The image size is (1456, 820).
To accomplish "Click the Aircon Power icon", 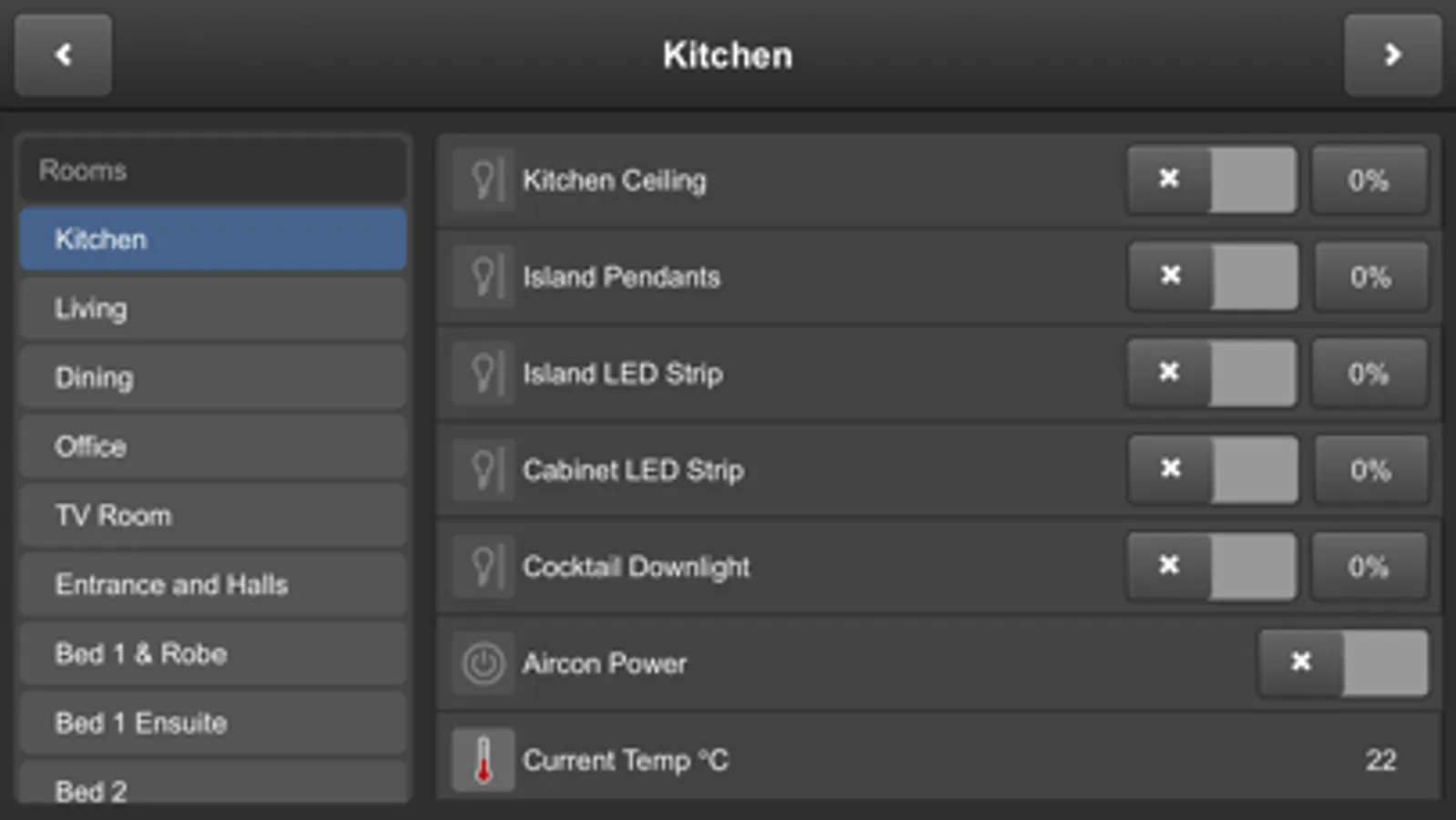I will 484,663.
